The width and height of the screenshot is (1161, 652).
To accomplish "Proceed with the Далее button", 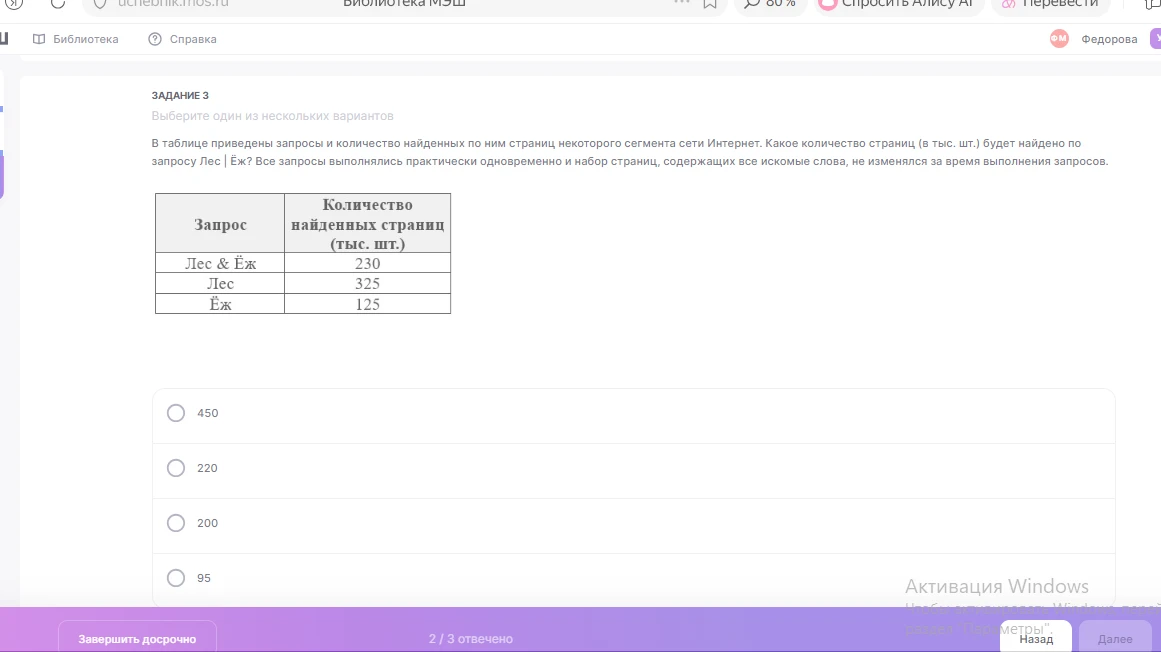I will click(x=1115, y=638).
